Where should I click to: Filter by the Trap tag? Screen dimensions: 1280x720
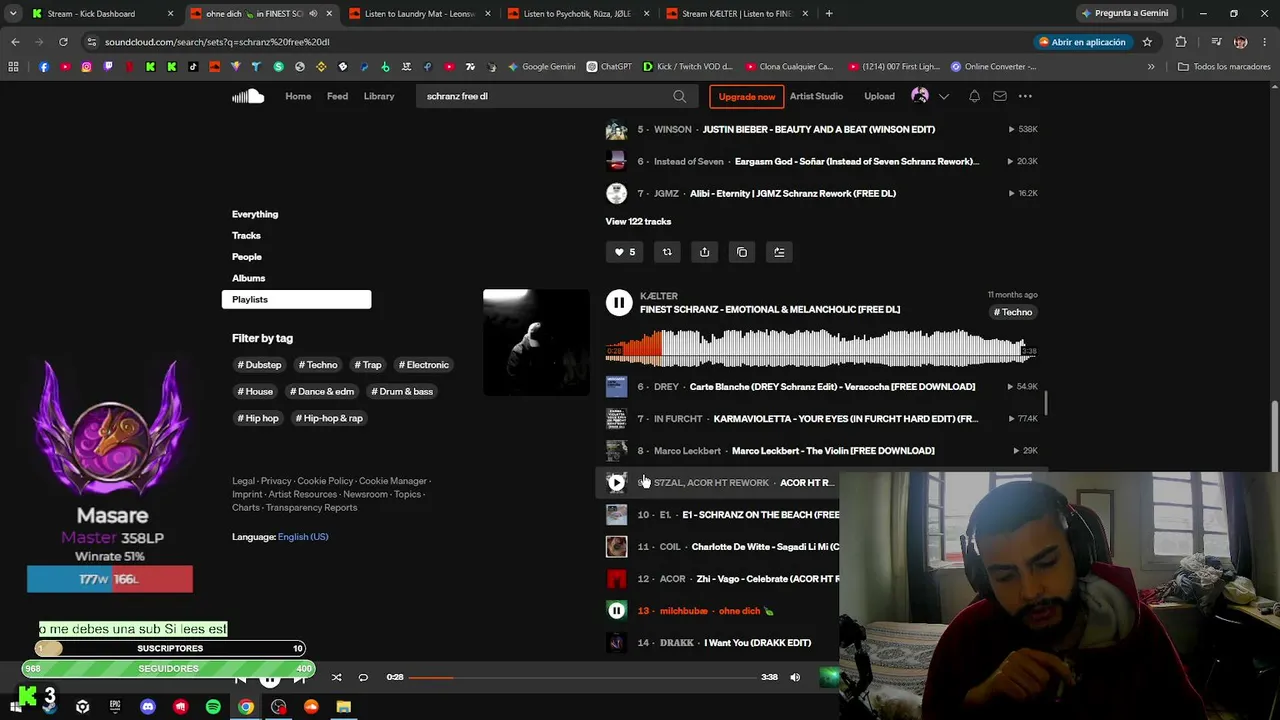click(368, 365)
